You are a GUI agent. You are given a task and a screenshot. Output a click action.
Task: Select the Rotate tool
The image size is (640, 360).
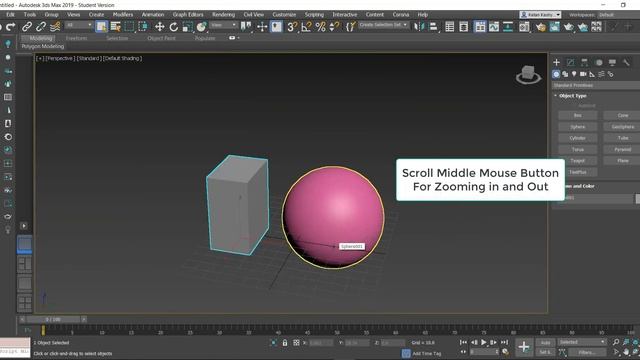click(173, 27)
